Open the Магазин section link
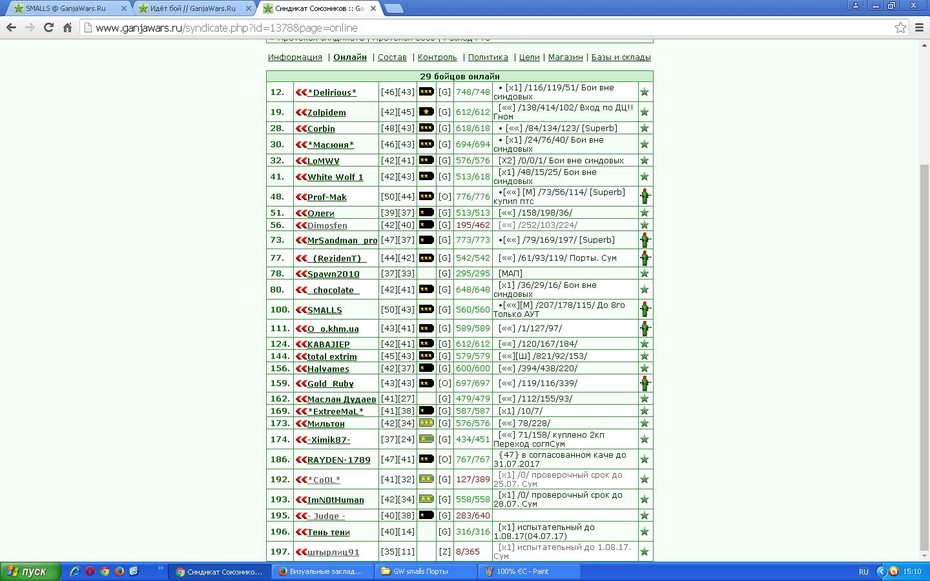The width and height of the screenshot is (930, 581). point(565,58)
